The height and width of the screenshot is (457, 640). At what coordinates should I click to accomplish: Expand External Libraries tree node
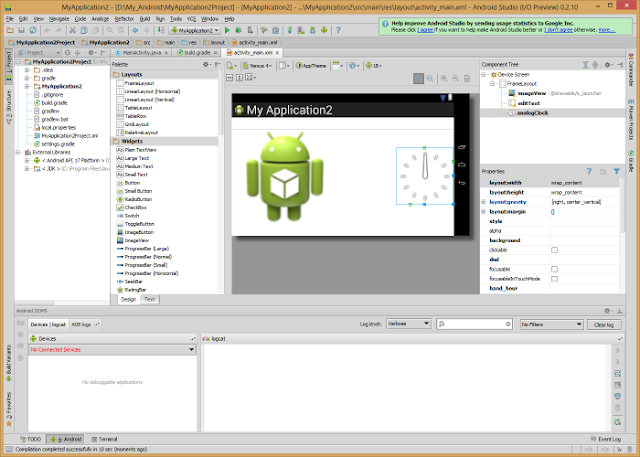[x=18, y=152]
